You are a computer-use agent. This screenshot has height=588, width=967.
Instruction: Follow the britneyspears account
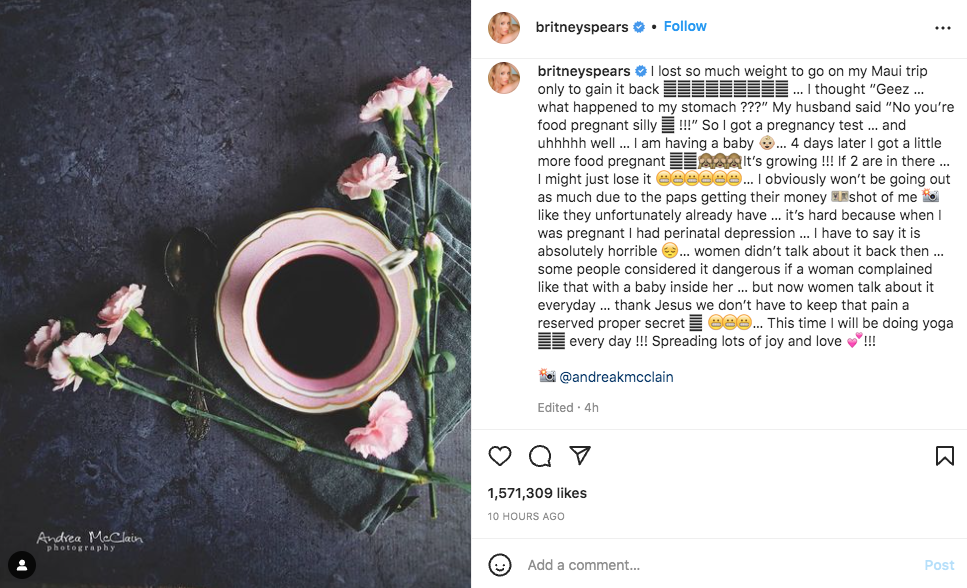pyautogui.click(x=685, y=26)
